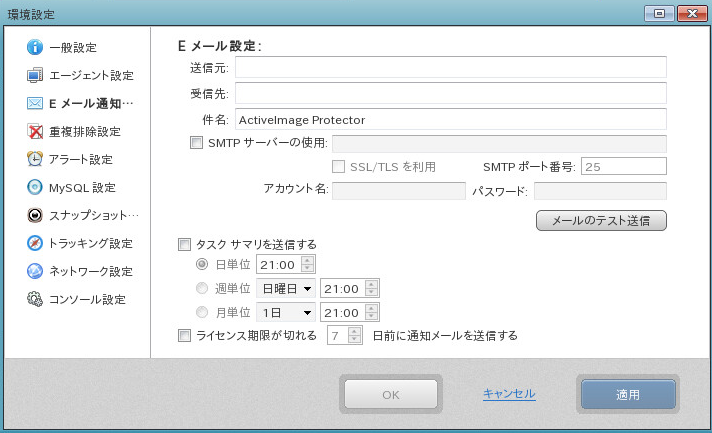Select the エージェント設定 monitor icon
712x433 pixels.
pos(35,75)
